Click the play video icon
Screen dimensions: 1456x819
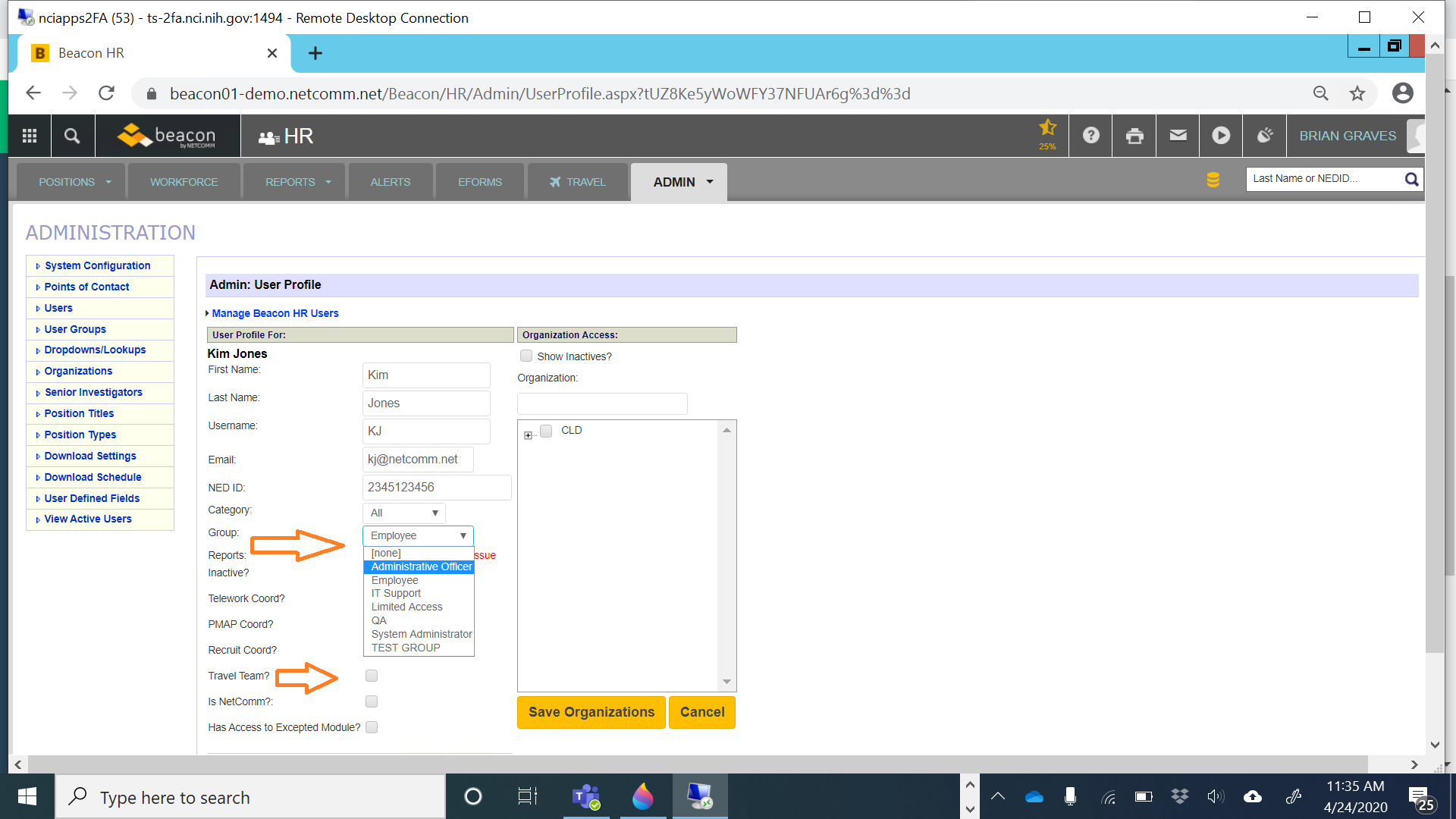1221,136
